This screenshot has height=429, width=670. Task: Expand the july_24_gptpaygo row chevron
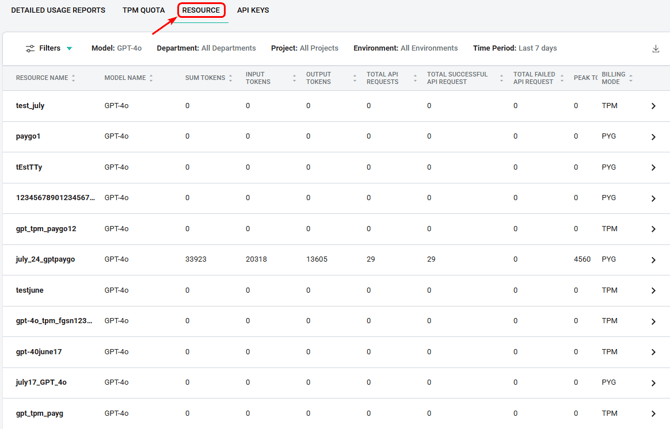click(x=653, y=260)
